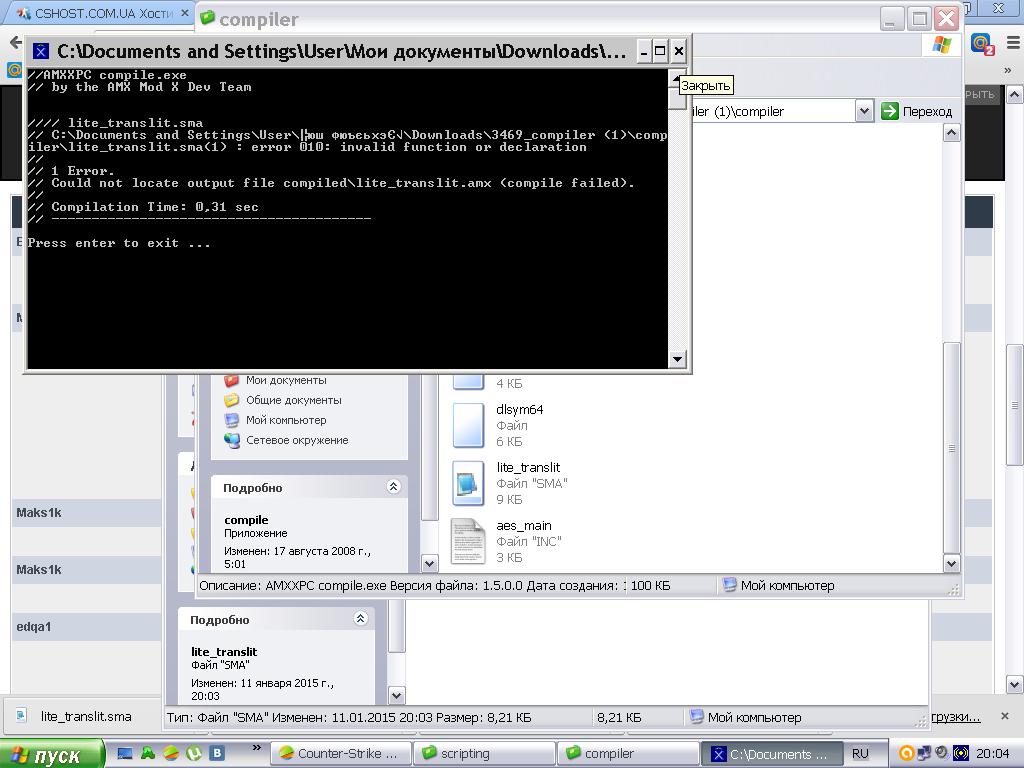The width and height of the screenshot is (1024, 768).
Task: Open the aes_main INC file icon
Action: (x=468, y=541)
